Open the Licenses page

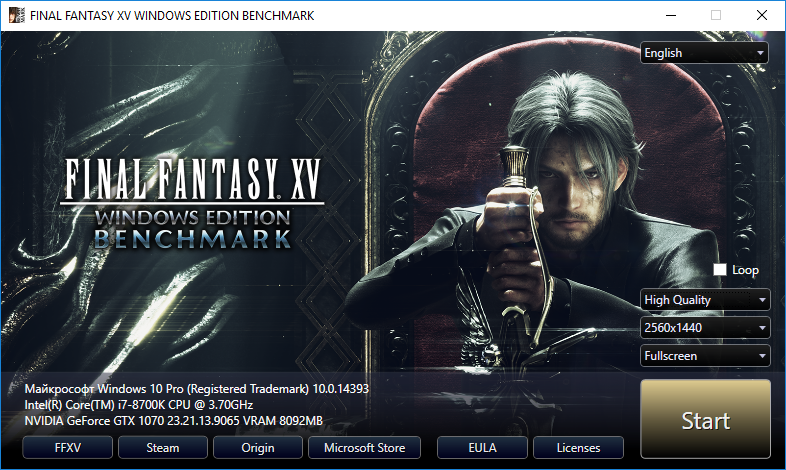point(578,447)
